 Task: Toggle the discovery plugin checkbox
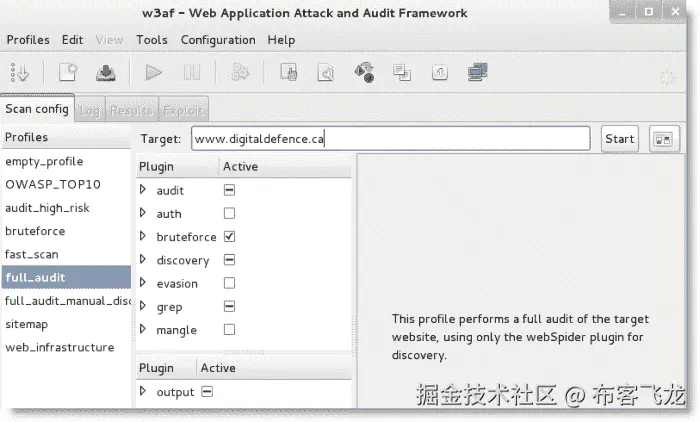229,260
